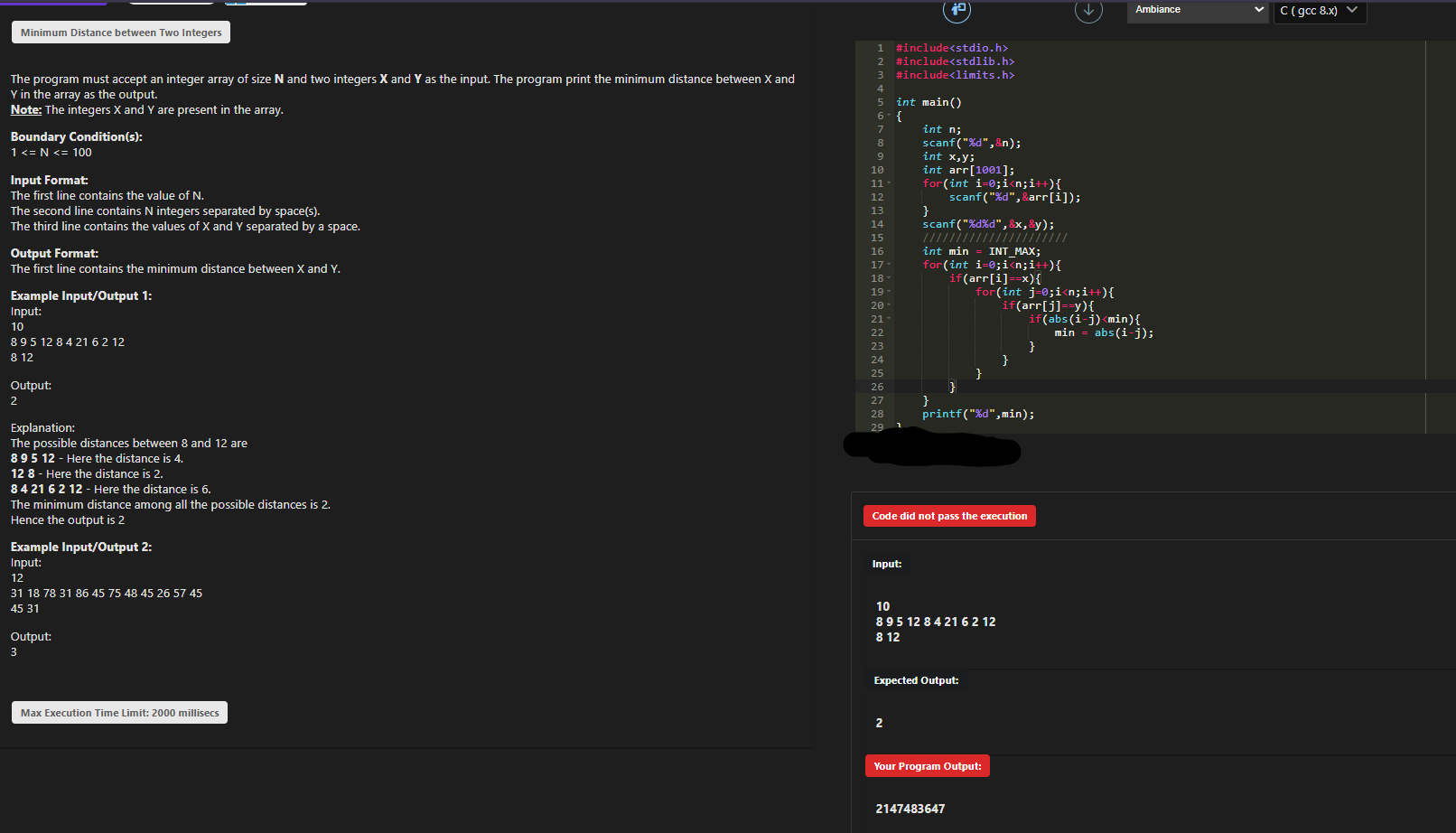Click the int main() line in editor
This screenshot has width=1456, height=833.
pyautogui.click(x=929, y=102)
